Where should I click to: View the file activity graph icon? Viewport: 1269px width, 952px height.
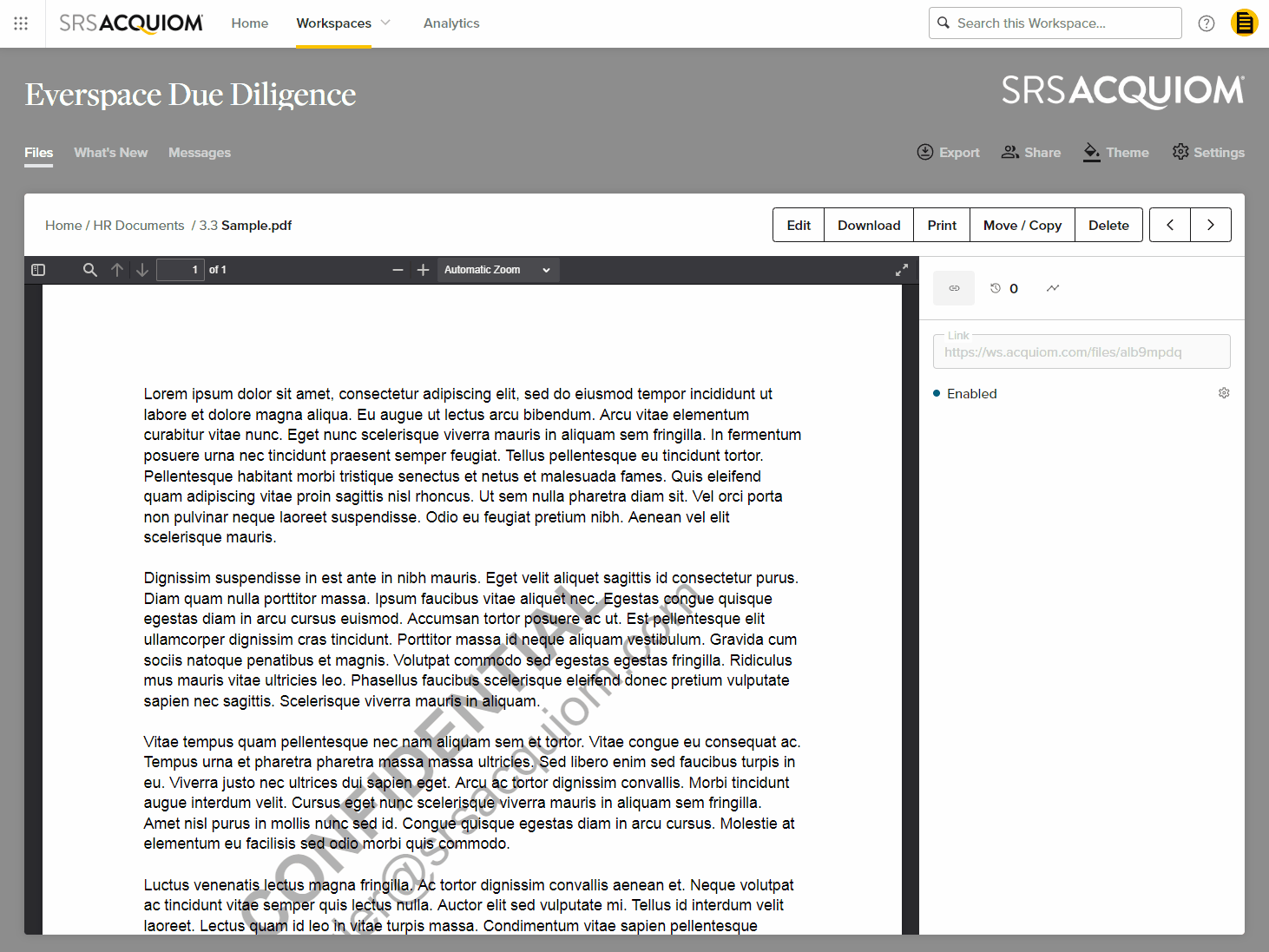click(x=1052, y=287)
